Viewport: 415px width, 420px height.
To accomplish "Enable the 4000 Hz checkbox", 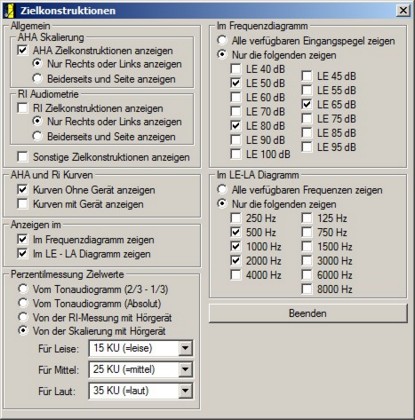I will point(236,275).
